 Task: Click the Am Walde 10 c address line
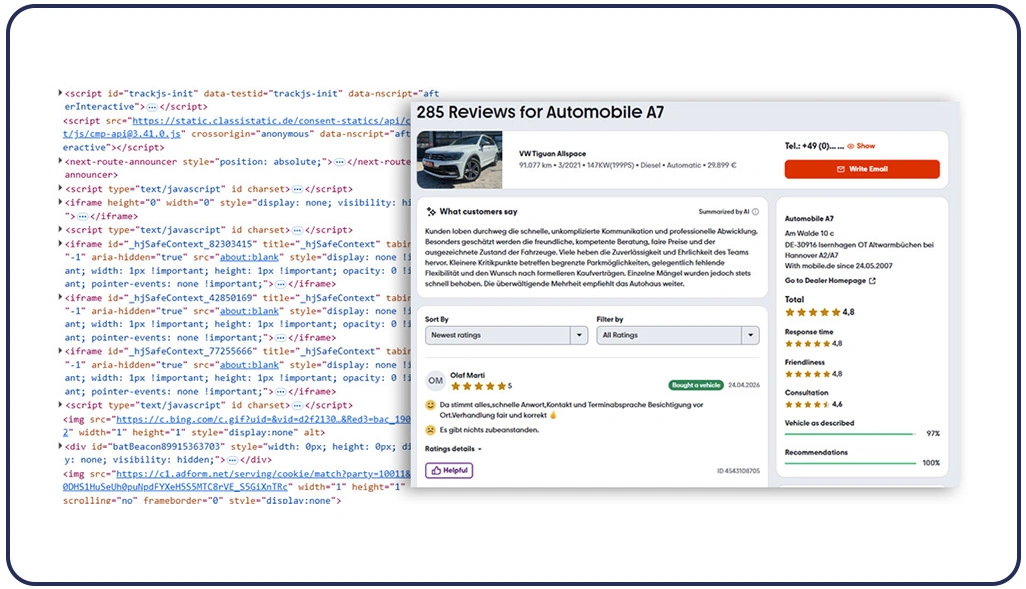click(x=809, y=234)
